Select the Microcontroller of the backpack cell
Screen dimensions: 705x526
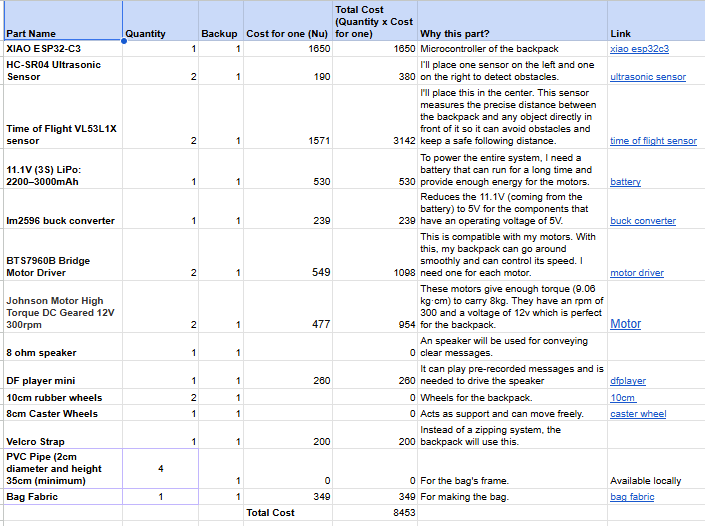coord(512,49)
